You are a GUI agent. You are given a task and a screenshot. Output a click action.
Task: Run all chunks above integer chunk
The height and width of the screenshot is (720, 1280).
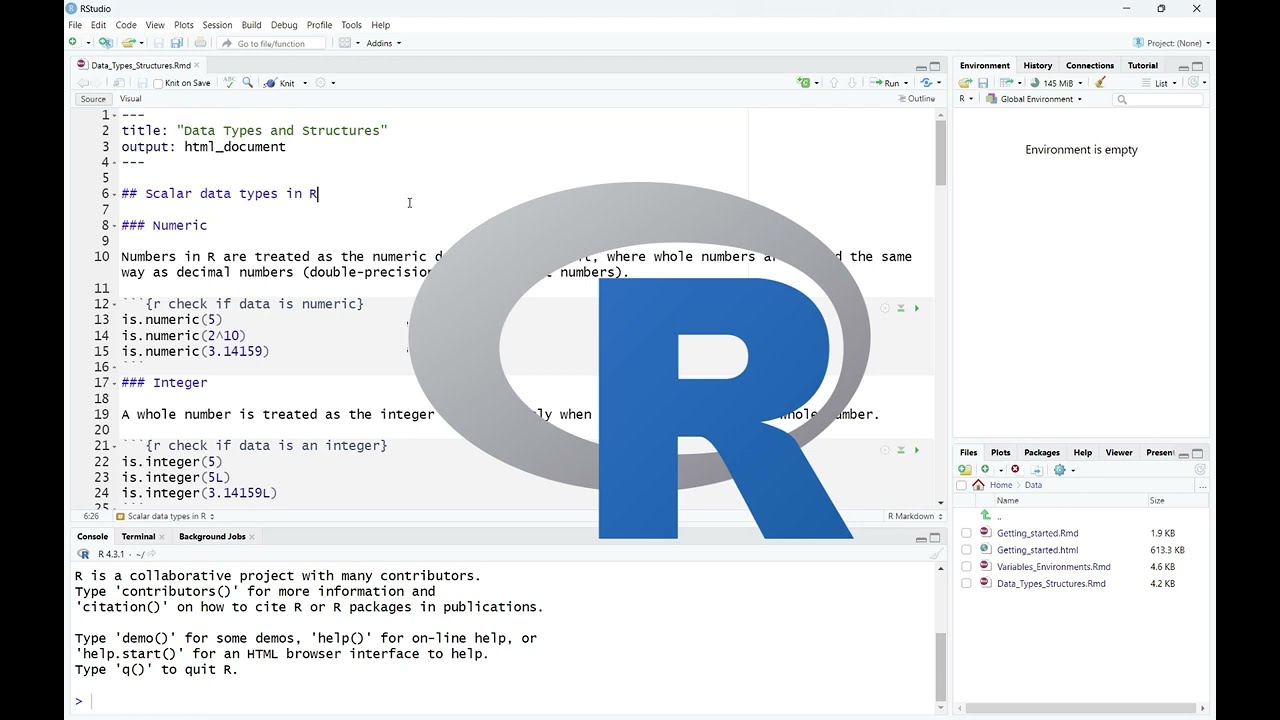(x=901, y=451)
